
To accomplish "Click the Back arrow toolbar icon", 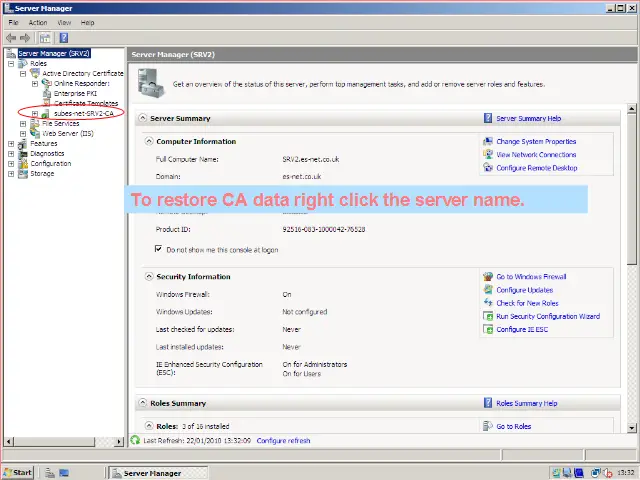I will click(x=11, y=38).
